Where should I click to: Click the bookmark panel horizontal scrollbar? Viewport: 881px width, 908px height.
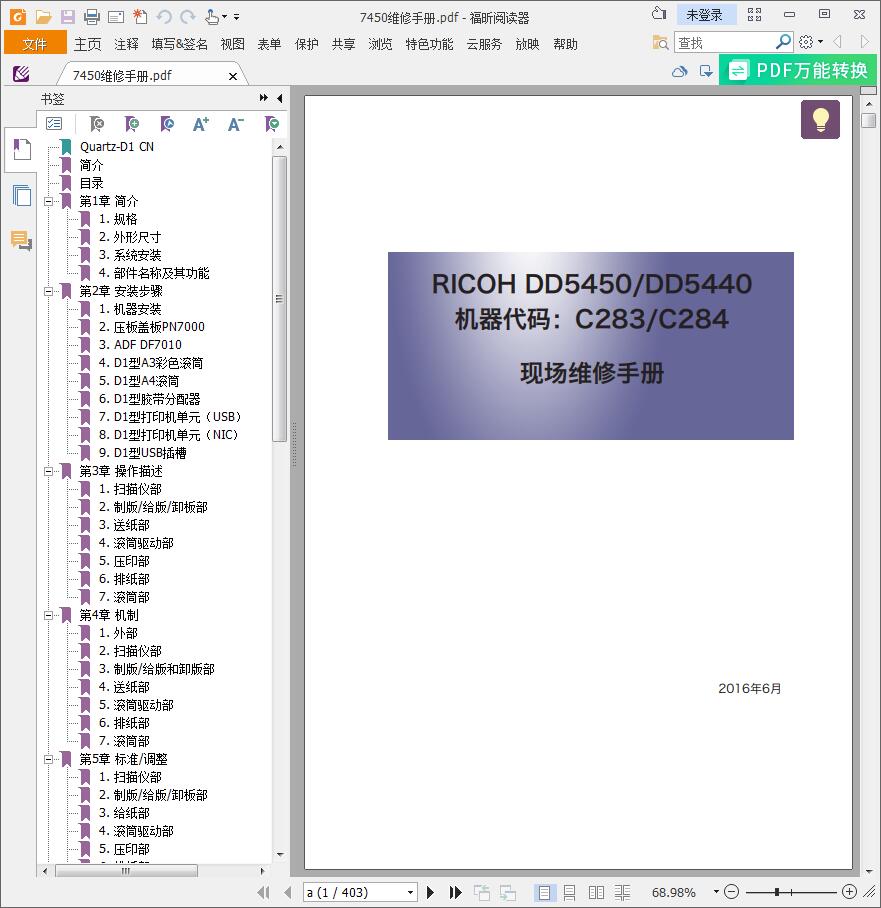click(126, 870)
